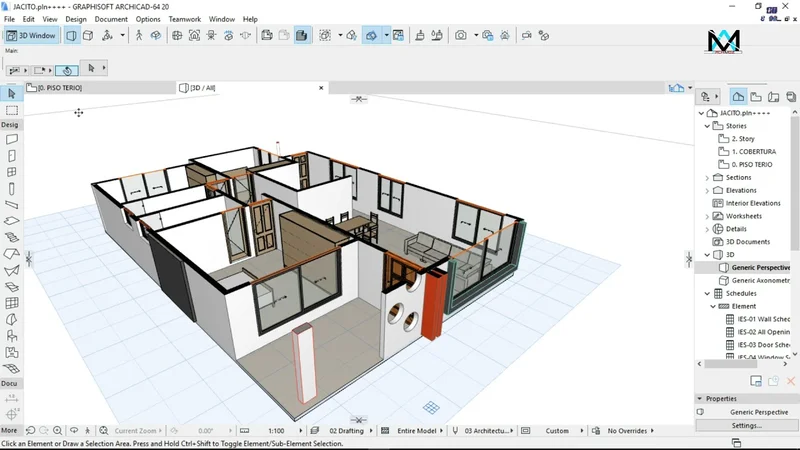The height and width of the screenshot is (450, 800).
Task: Open the Document menu
Action: (111, 19)
